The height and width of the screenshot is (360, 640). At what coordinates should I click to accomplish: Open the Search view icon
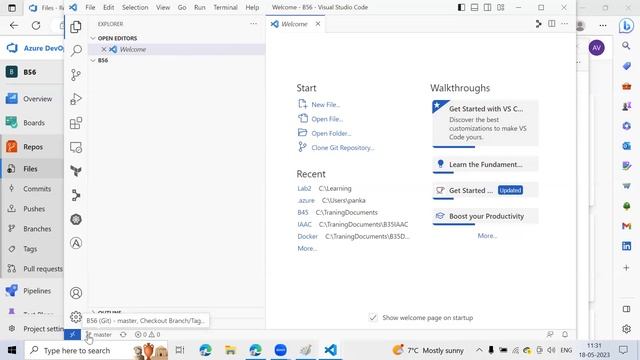point(76,51)
